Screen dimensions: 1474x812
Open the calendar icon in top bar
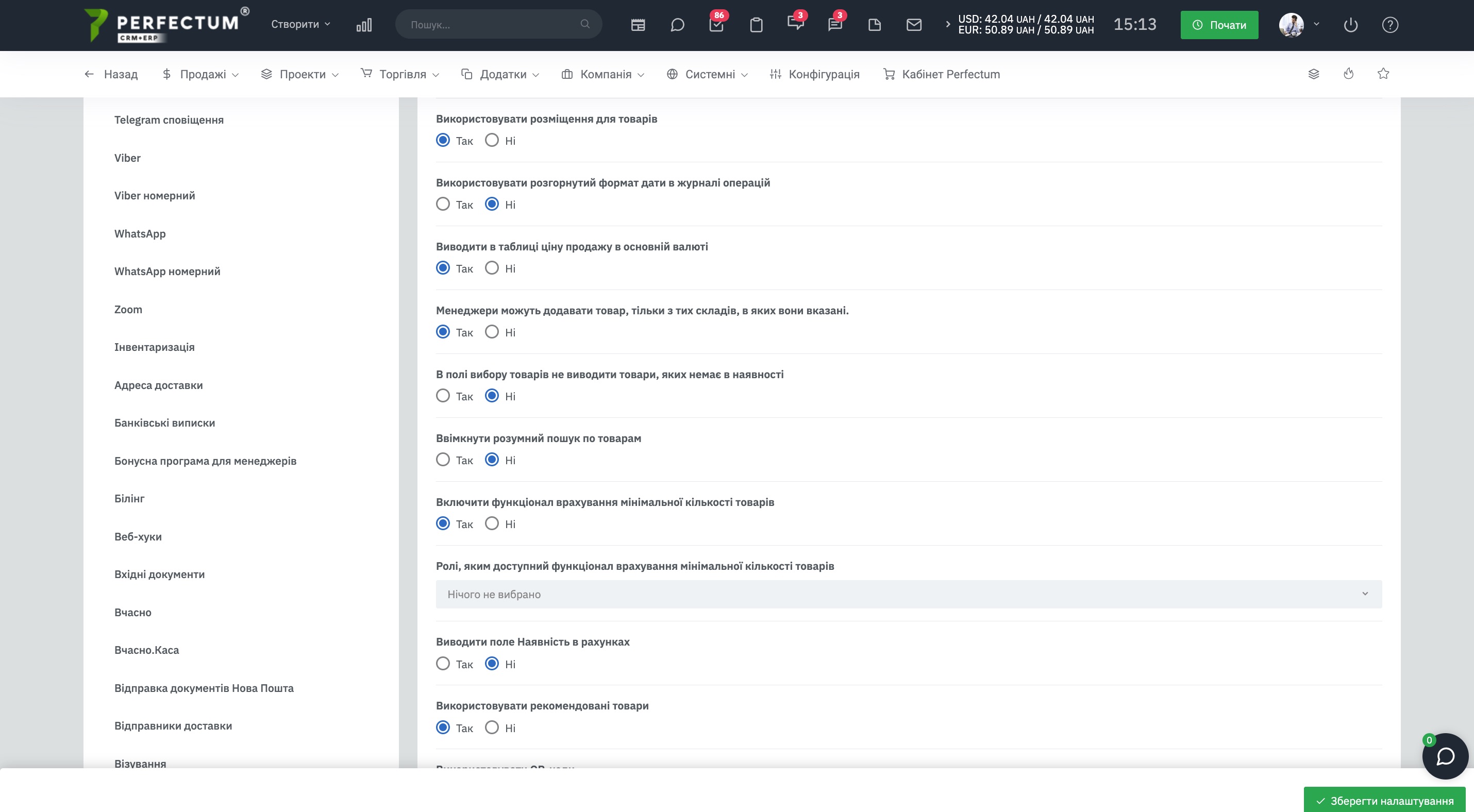coord(638,25)
